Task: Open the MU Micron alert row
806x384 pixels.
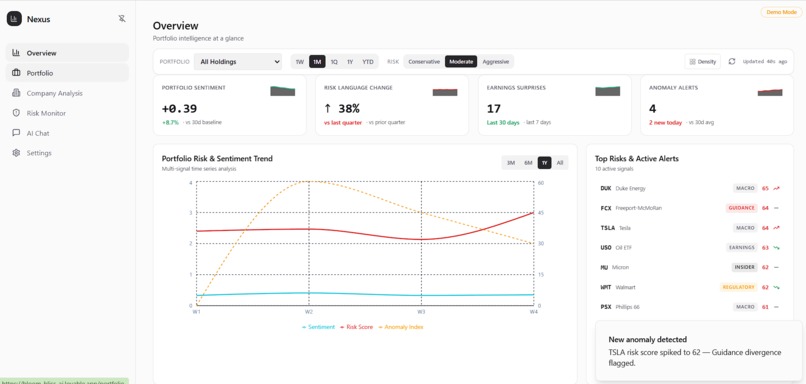Action: click(690, 267)
